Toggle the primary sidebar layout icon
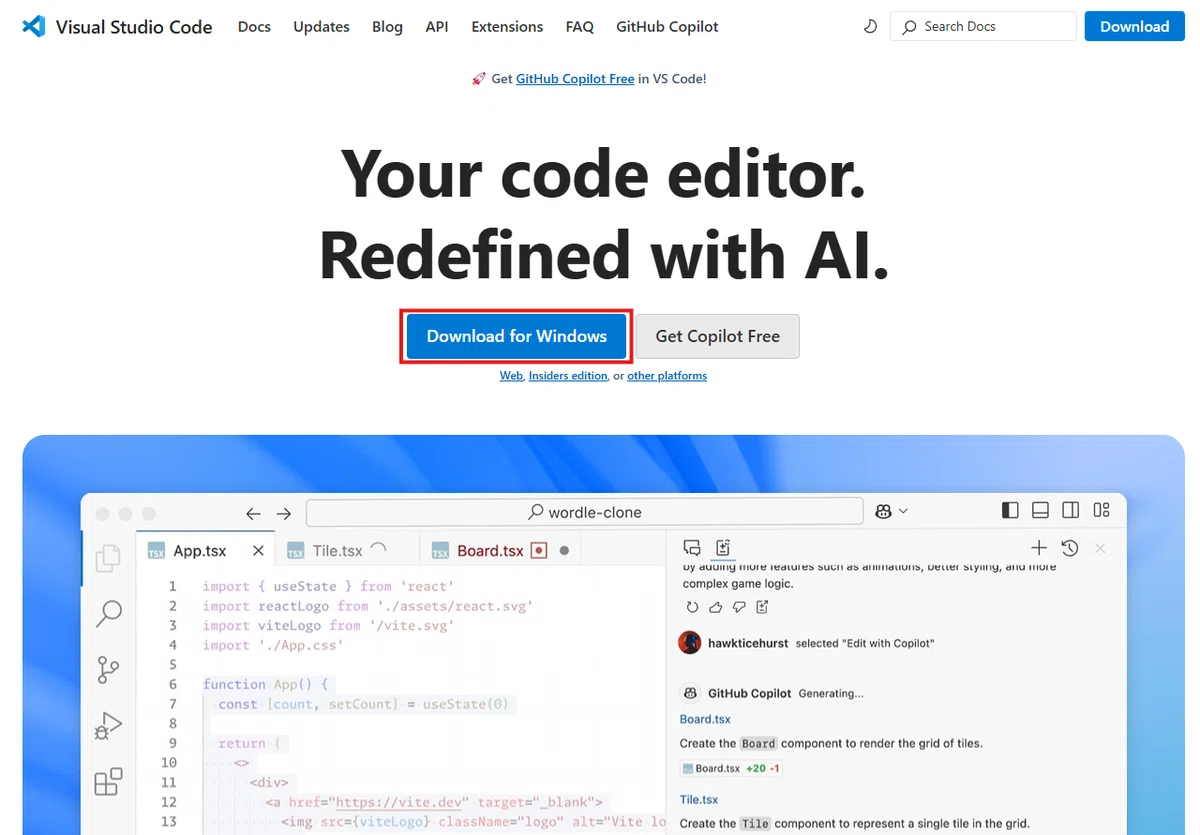 (1010, 510)
